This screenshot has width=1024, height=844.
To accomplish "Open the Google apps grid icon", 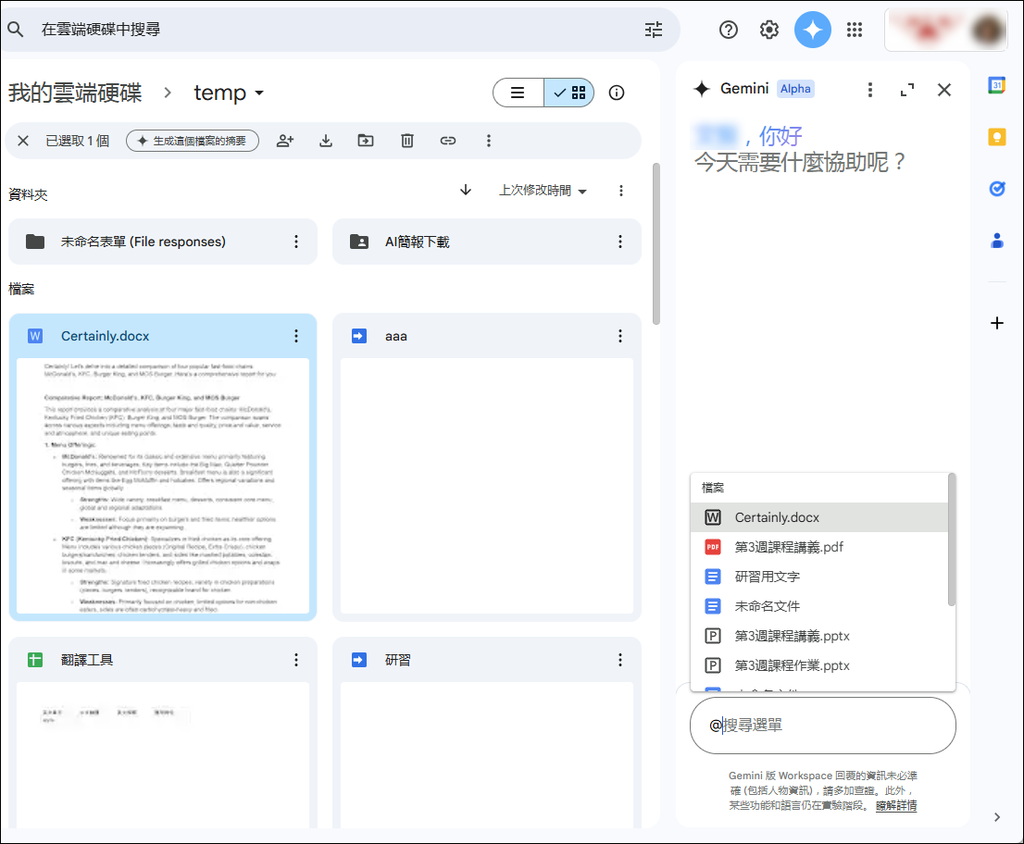I will coord(854,29).
